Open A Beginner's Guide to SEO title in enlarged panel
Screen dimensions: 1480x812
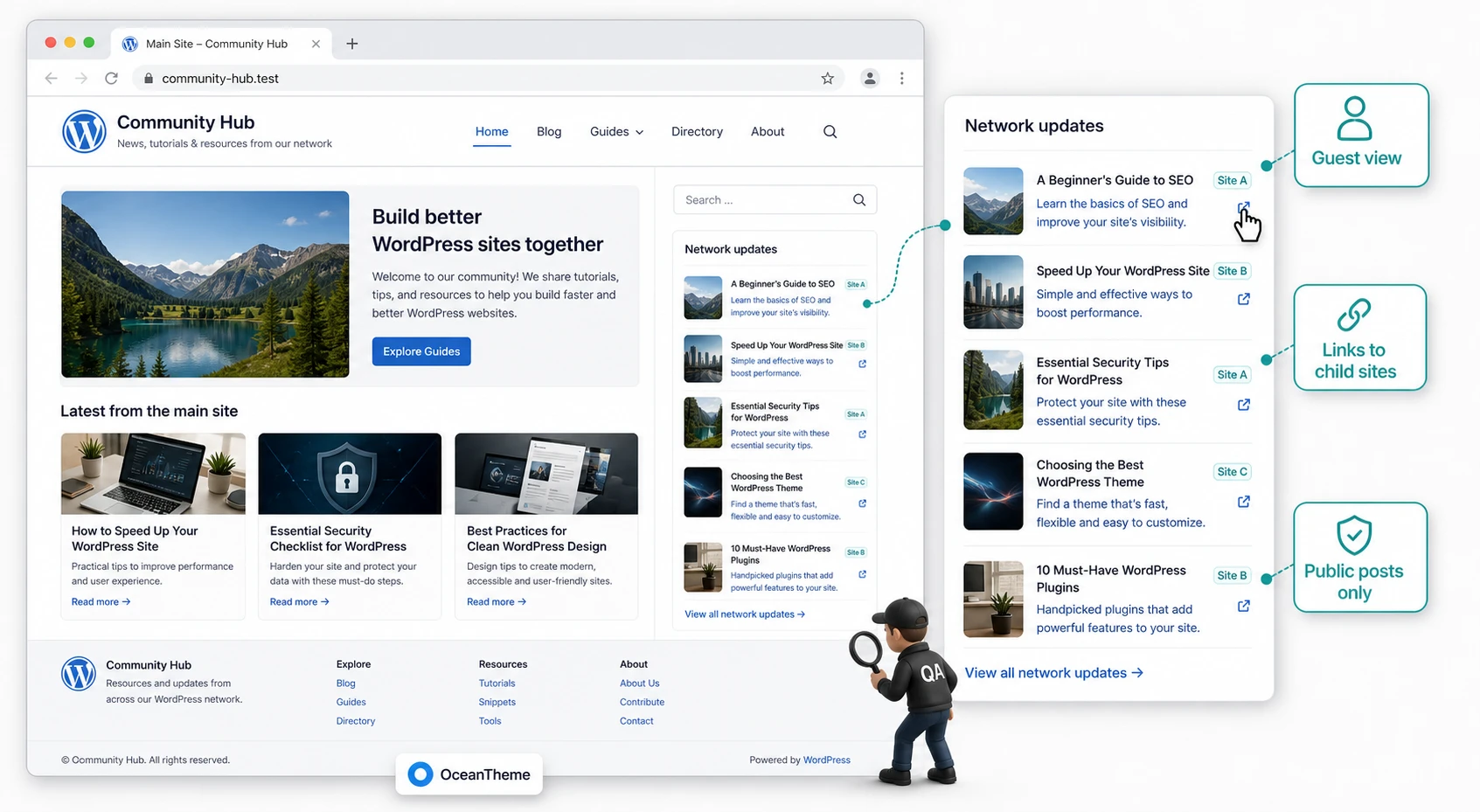1115,180
